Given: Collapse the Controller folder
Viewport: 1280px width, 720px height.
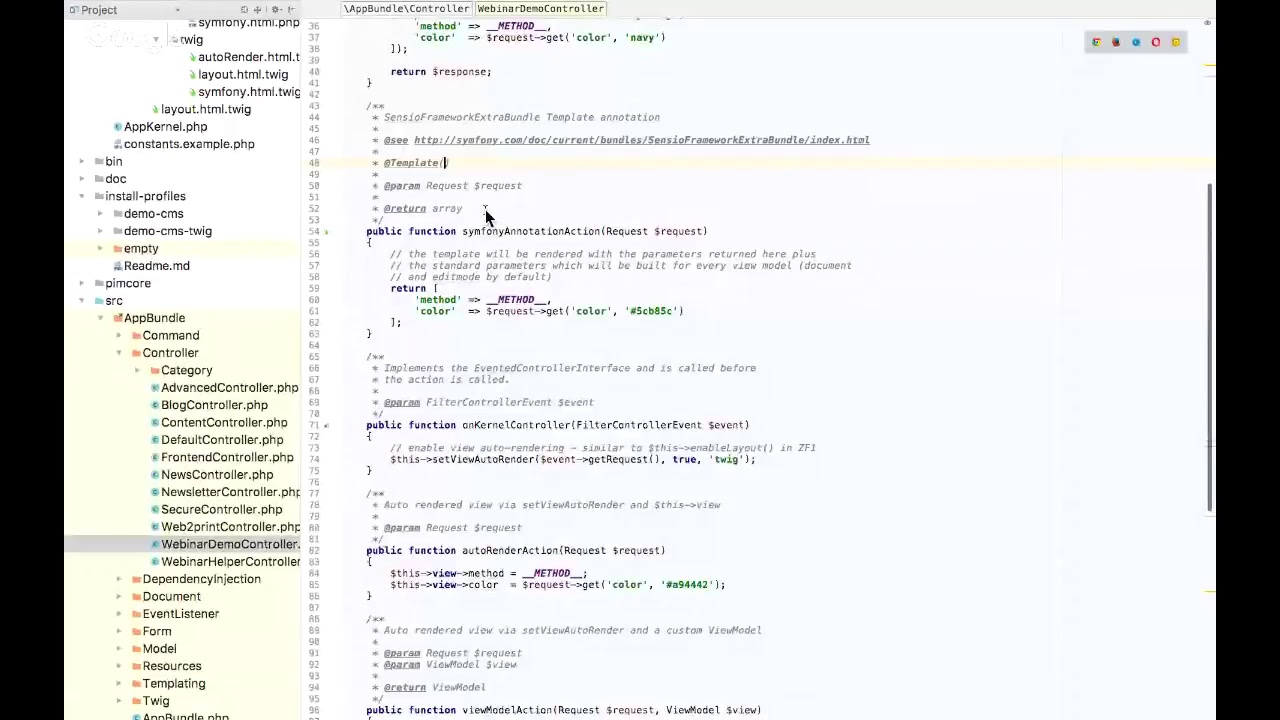Looking at the screenshot, I should pos(119,353).
